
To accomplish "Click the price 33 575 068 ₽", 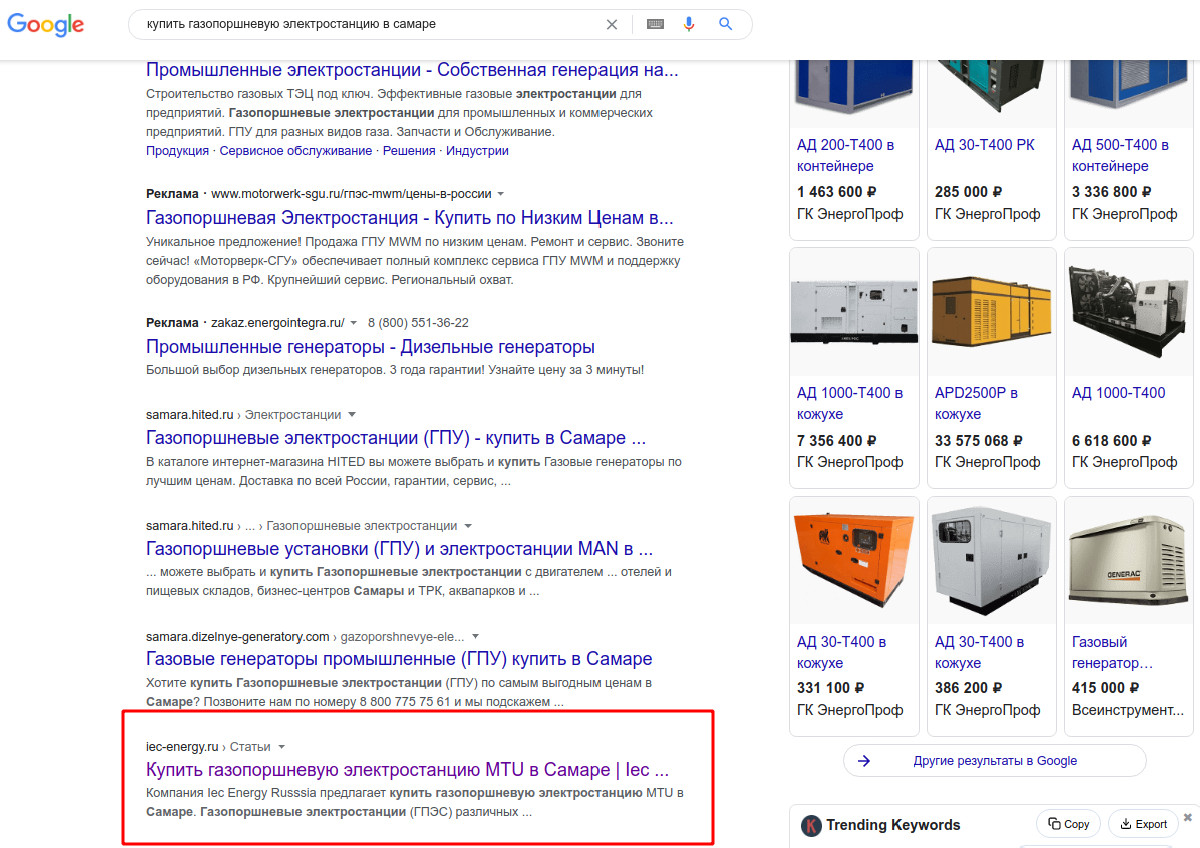I will point(979,441).
